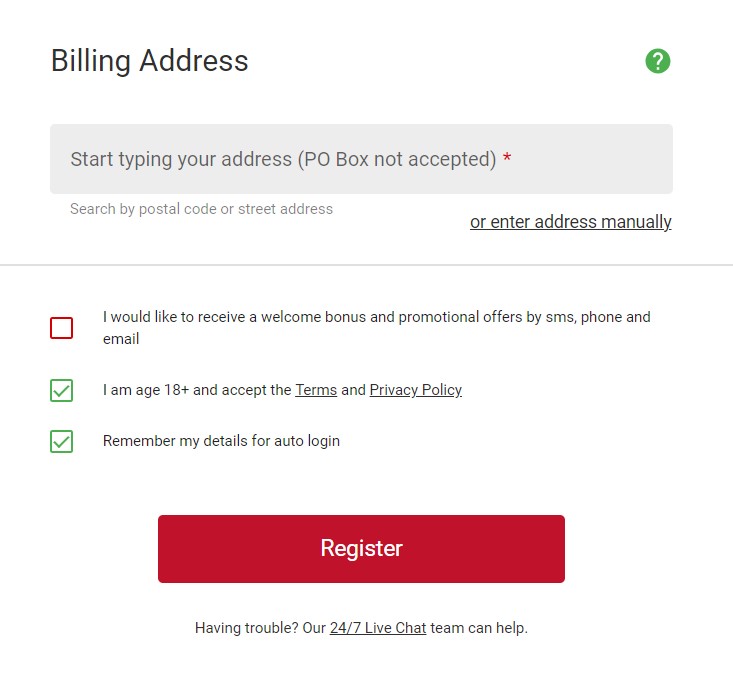Open the Privacy Policy link
This screenshot has height=690, width=733.
(415, 390)
